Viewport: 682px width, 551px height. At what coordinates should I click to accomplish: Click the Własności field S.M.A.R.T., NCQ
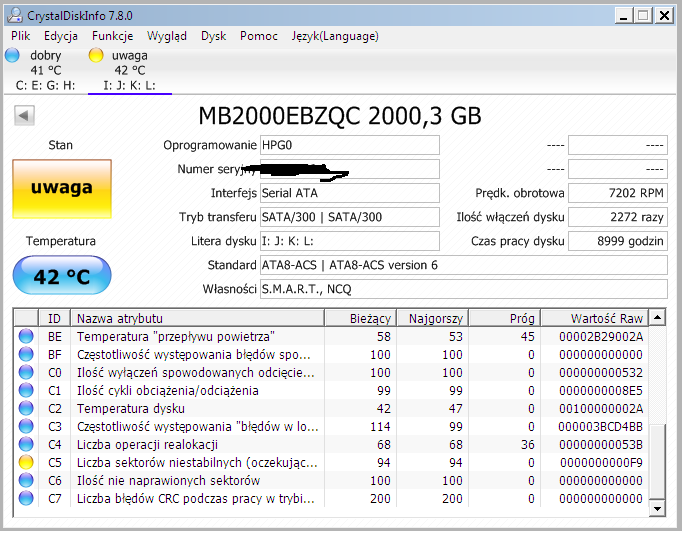pos(464,289)
